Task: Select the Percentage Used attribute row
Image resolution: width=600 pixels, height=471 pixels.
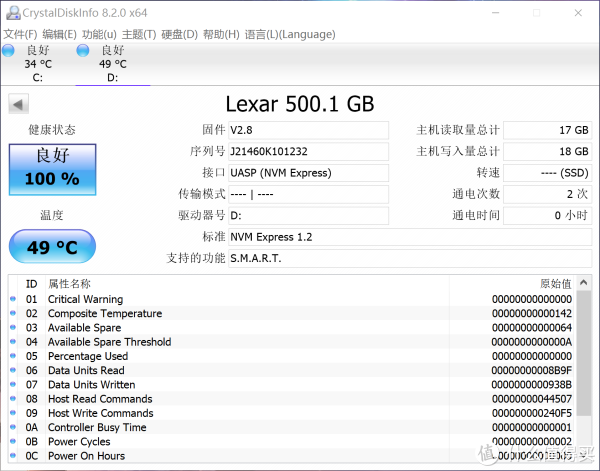Action: tap(292, 356)
